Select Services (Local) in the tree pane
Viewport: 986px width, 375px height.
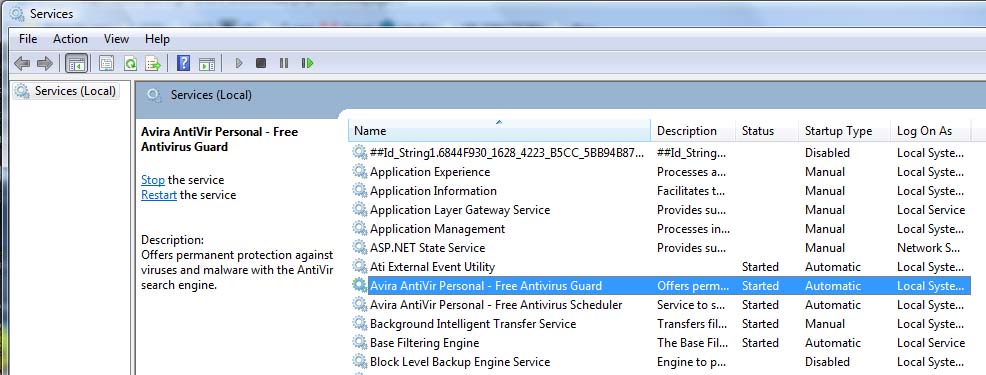tap(65, 91)
